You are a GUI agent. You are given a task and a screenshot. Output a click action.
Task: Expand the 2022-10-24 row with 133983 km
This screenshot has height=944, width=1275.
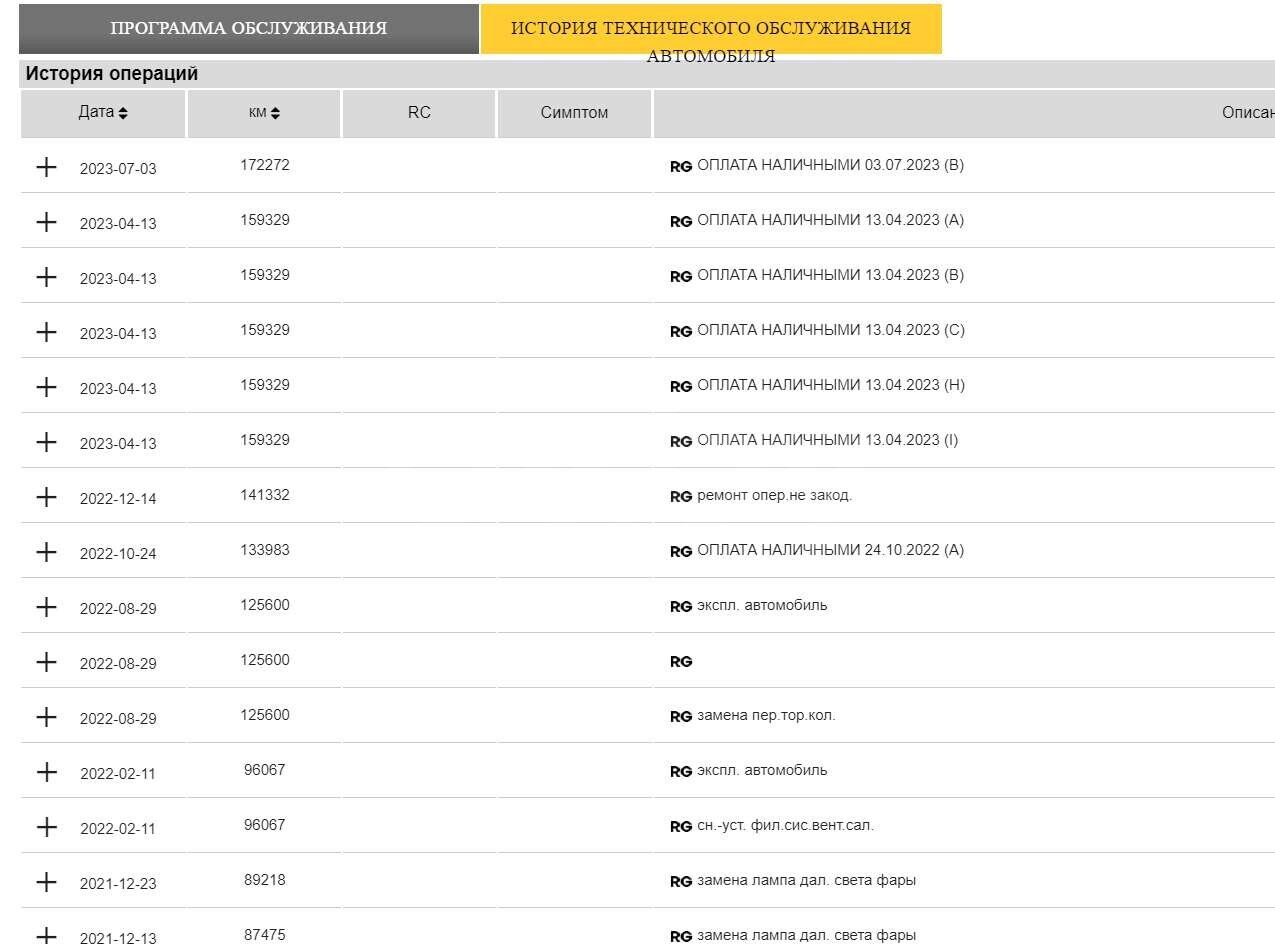click(x=46, y=552)
